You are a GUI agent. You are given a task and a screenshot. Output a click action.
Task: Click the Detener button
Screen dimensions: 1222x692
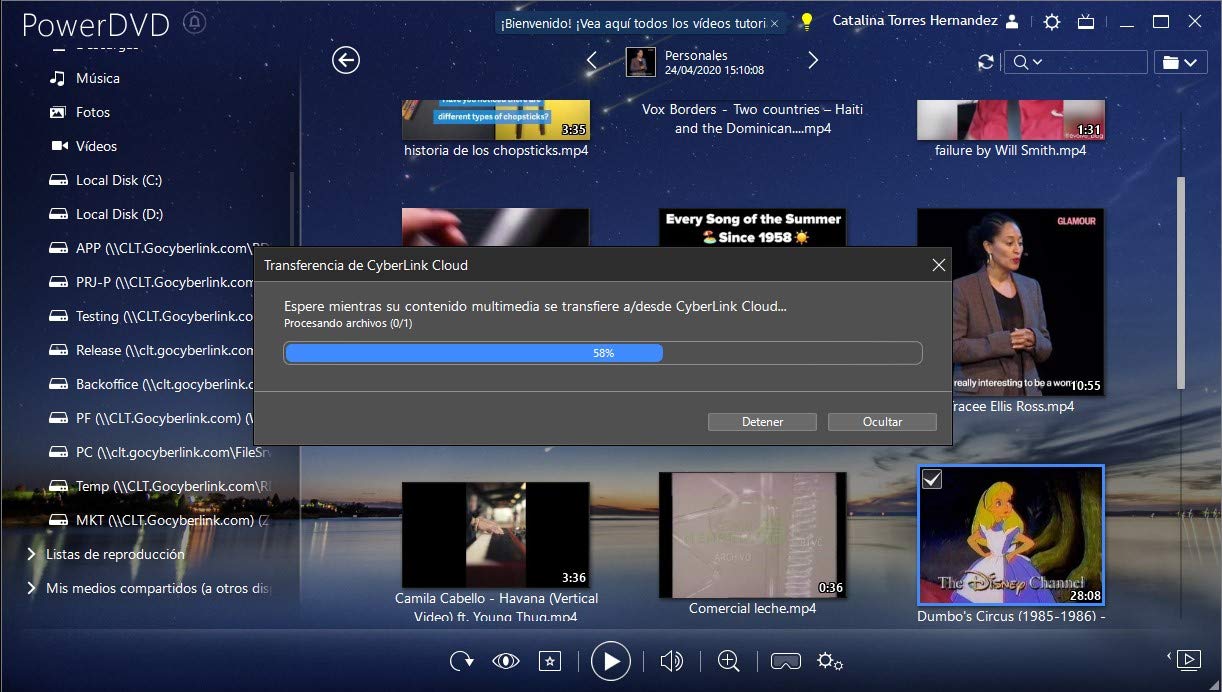[x=762, y=422]
